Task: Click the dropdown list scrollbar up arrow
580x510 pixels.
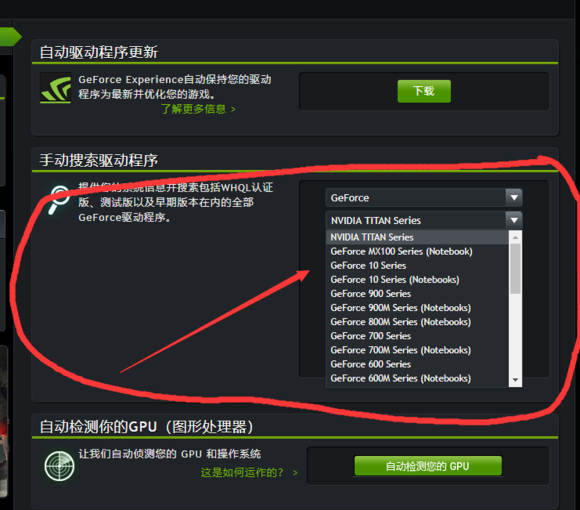Action: 515,237
